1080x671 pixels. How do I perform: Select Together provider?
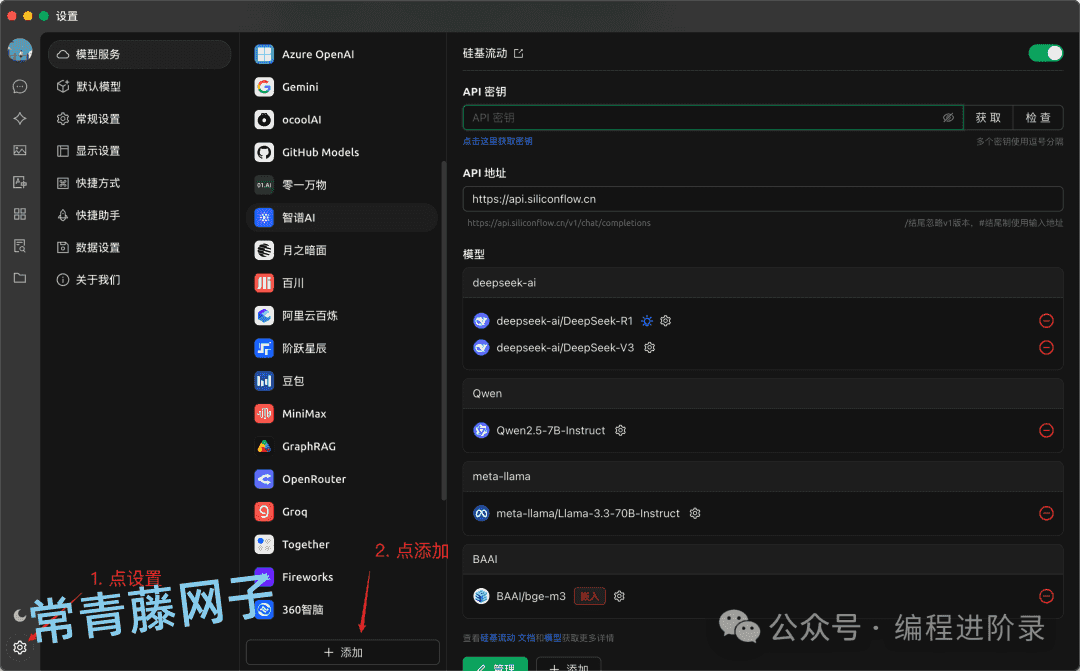click(342, 544)
